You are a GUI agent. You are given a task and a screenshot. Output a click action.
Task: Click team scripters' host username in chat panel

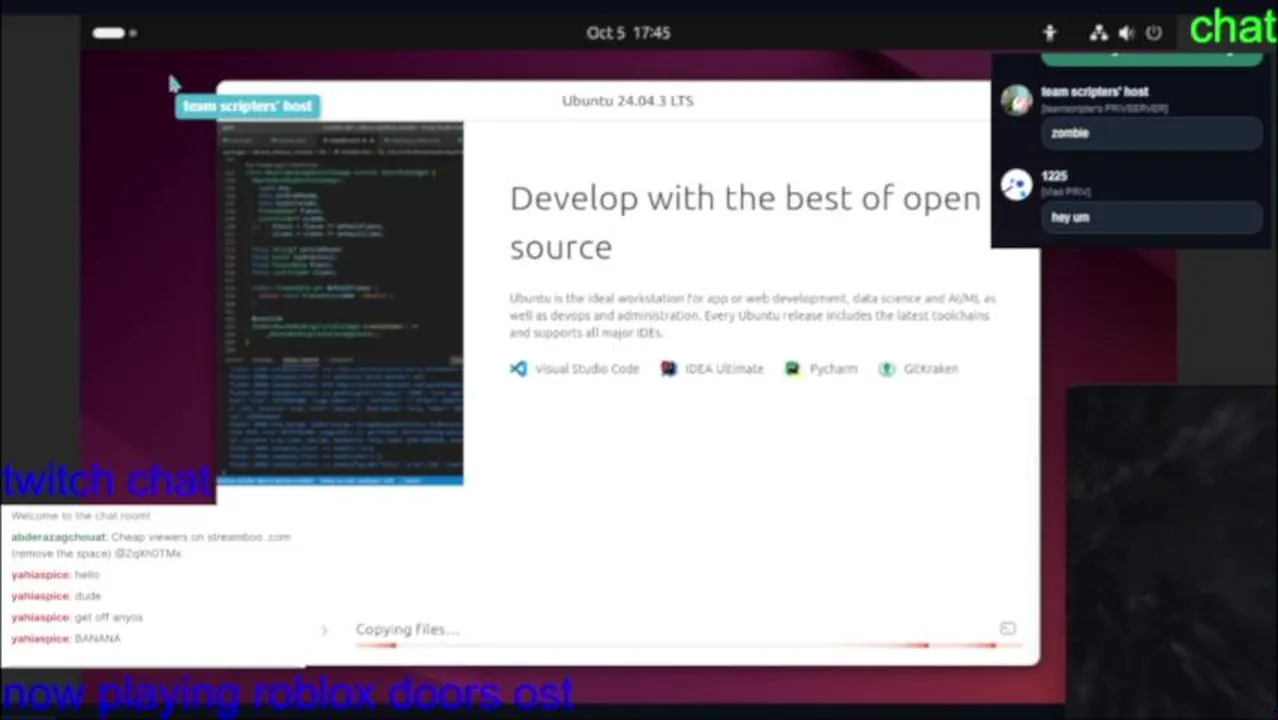coord(1094,92)
